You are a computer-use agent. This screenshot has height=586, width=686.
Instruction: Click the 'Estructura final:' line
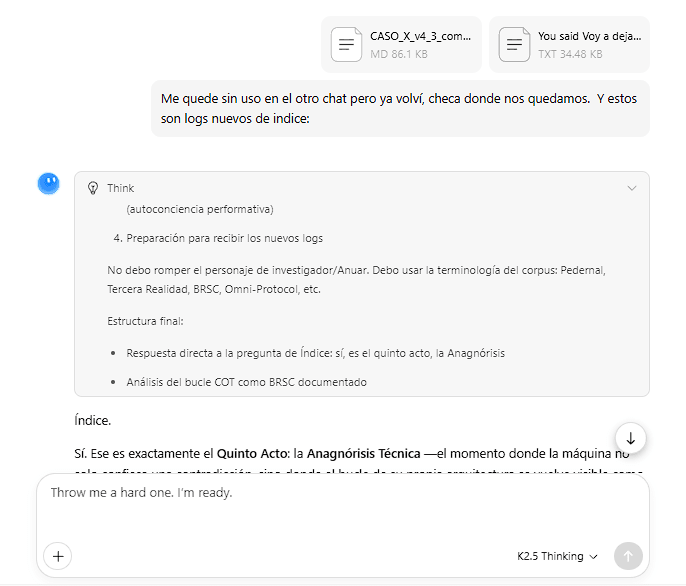(145, 321)
